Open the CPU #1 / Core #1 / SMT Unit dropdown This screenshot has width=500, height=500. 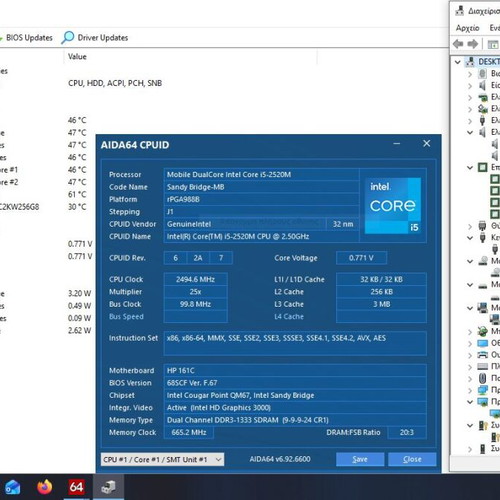(162, 459)
